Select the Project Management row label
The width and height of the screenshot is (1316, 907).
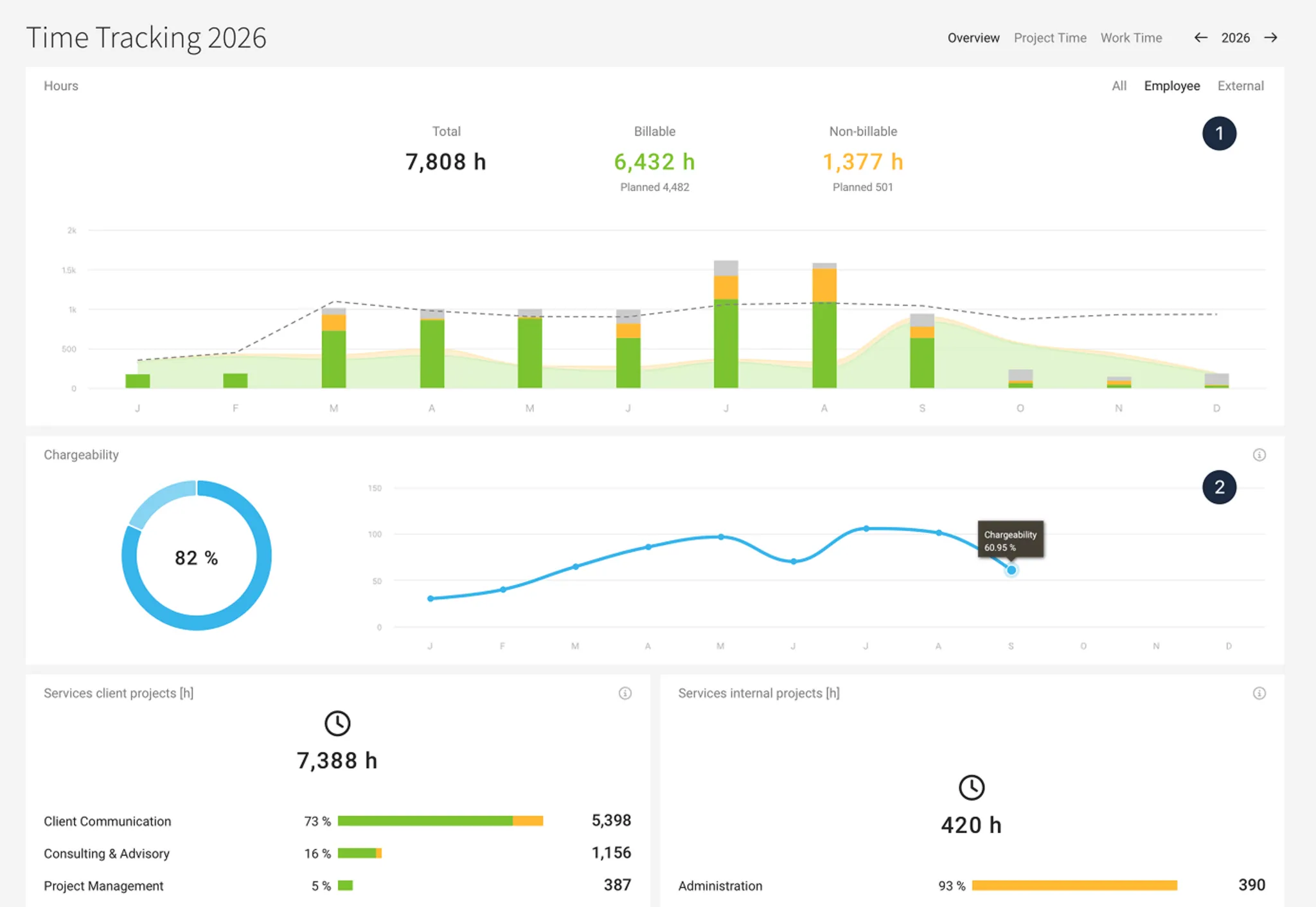[x=103, y=886]
